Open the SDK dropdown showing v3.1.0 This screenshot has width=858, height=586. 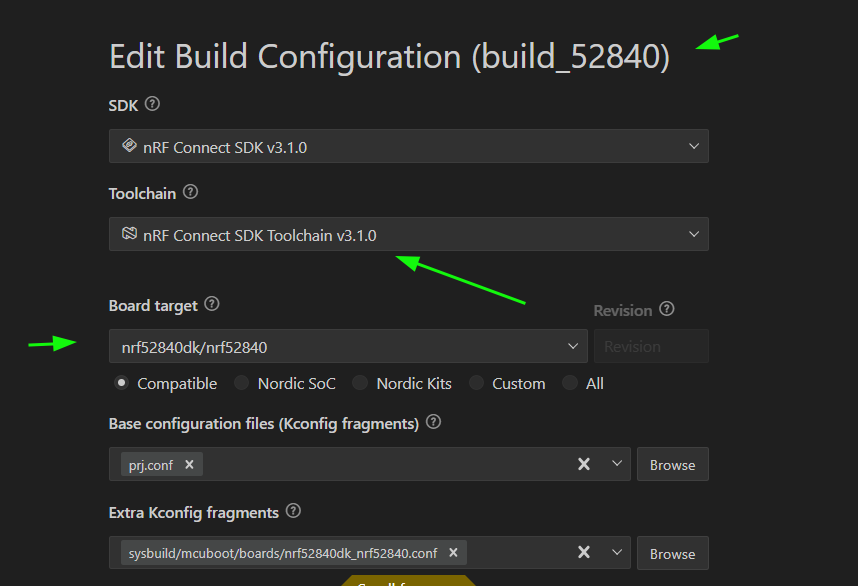coord(409,146)
